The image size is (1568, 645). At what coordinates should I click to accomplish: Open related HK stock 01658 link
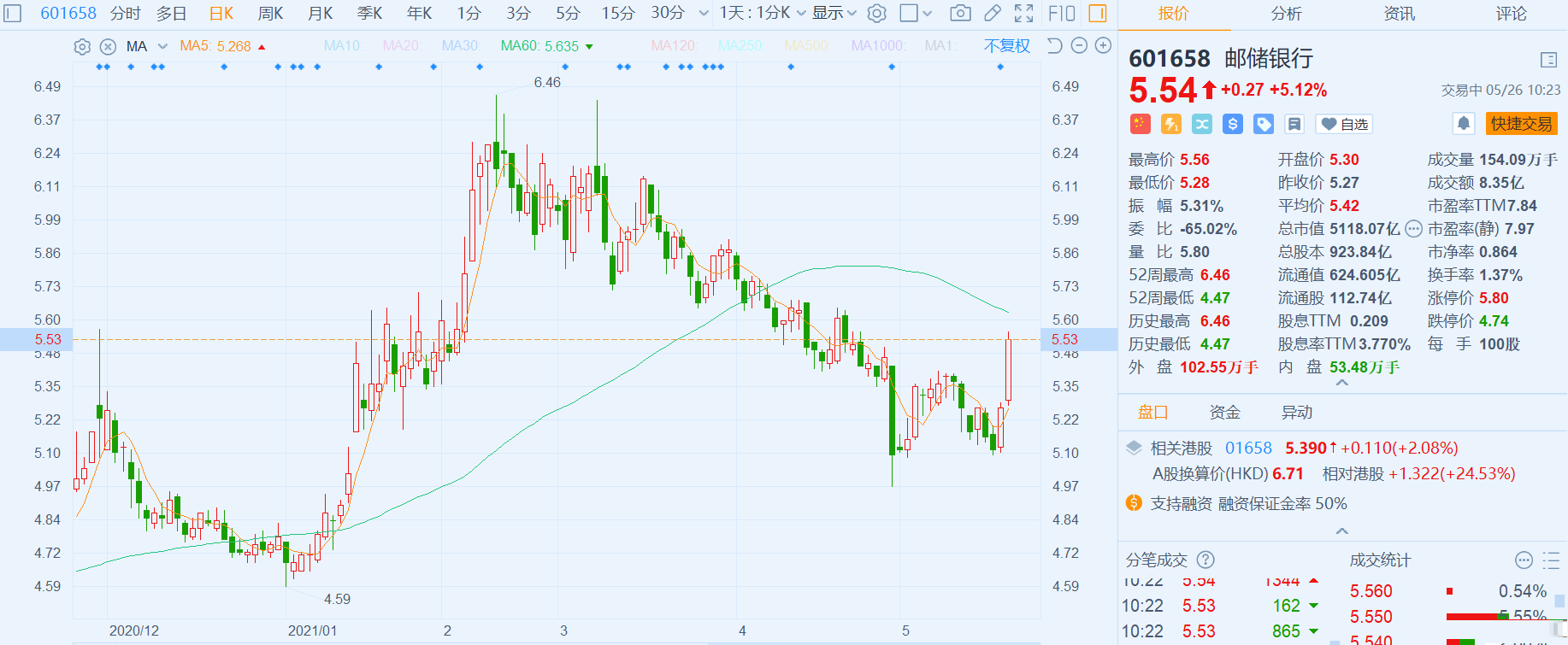(x=1248, y=448)
